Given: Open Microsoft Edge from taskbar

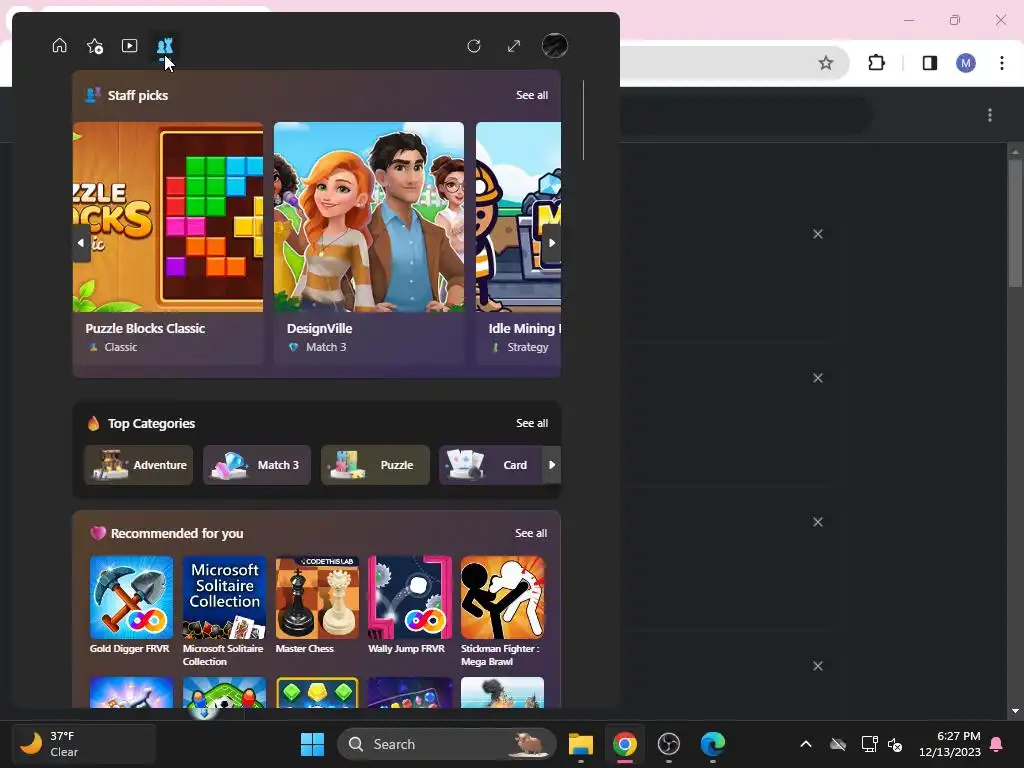Looking at the screenshot, I should (712, 744).
